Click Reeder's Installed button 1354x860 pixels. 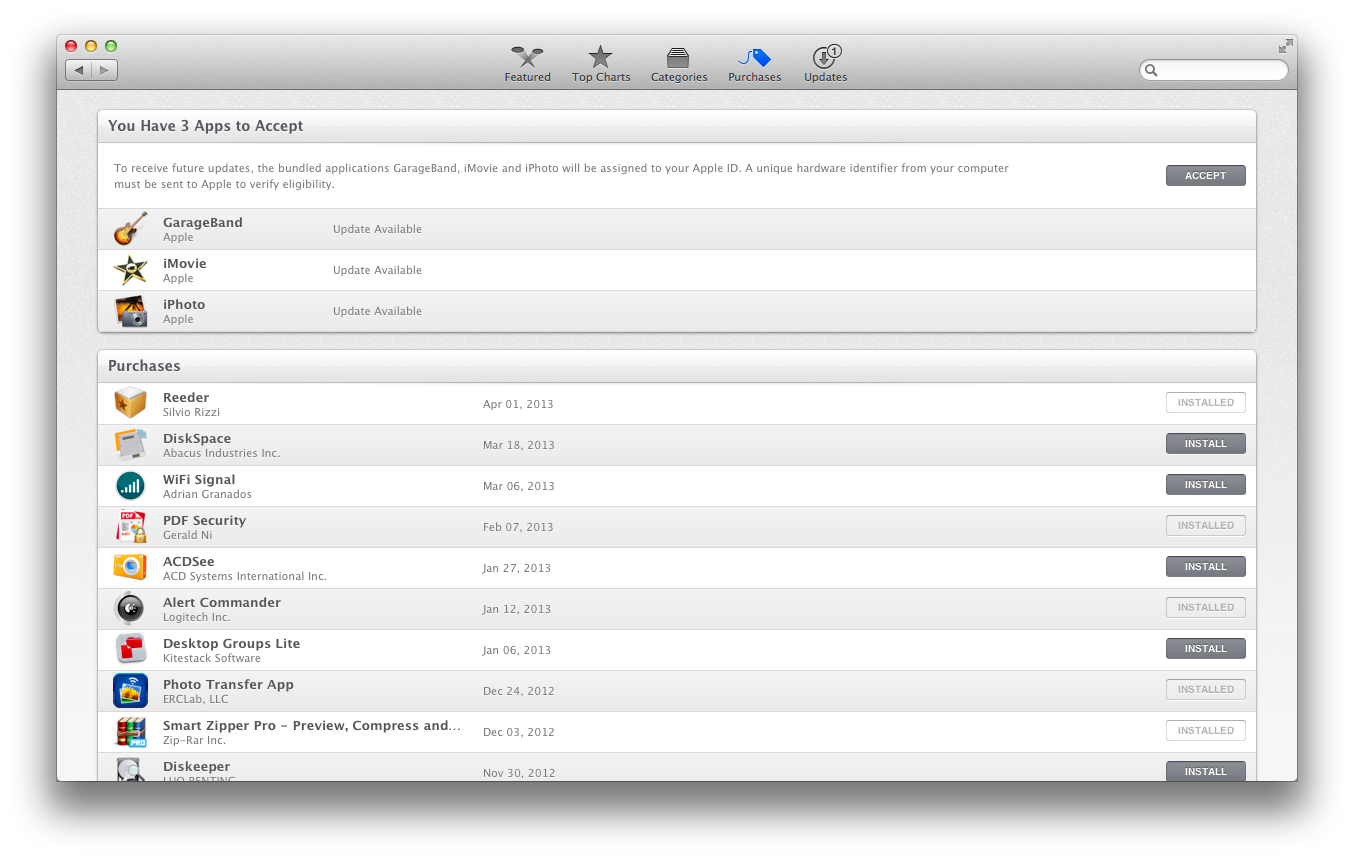click(1205, 402)
